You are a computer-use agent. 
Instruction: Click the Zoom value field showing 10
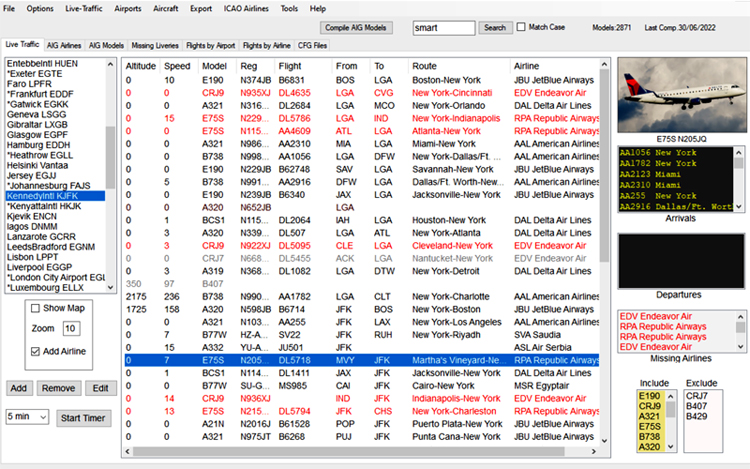point(71,328)
